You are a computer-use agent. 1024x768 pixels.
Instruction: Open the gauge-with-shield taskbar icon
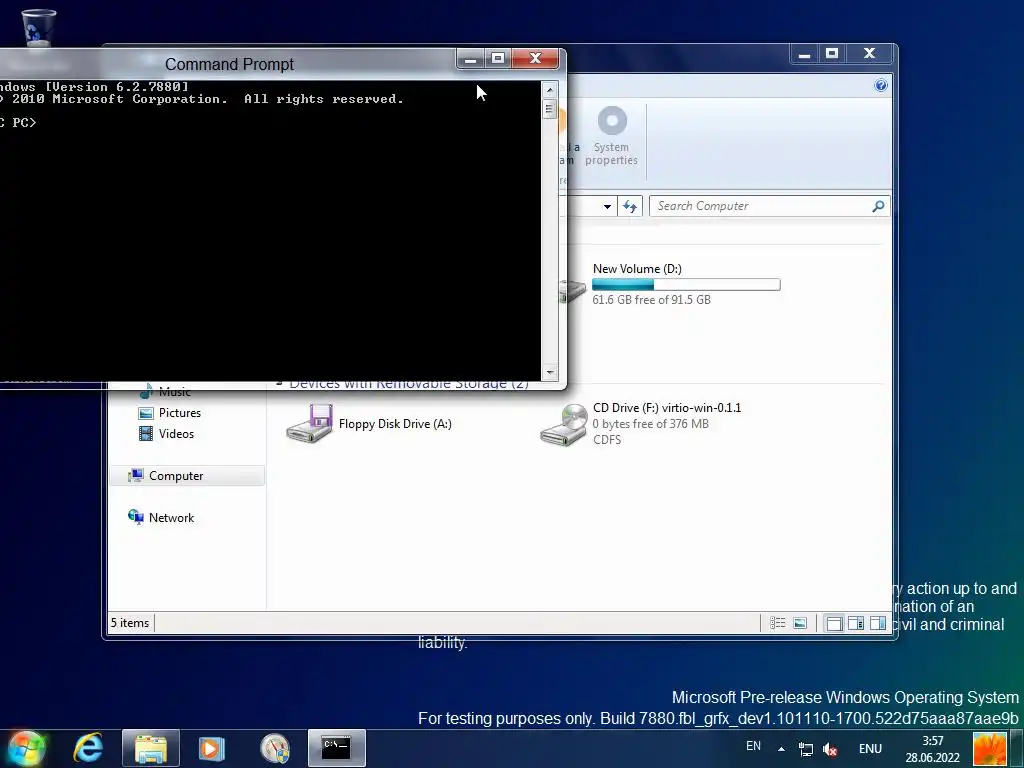point(274,748)
